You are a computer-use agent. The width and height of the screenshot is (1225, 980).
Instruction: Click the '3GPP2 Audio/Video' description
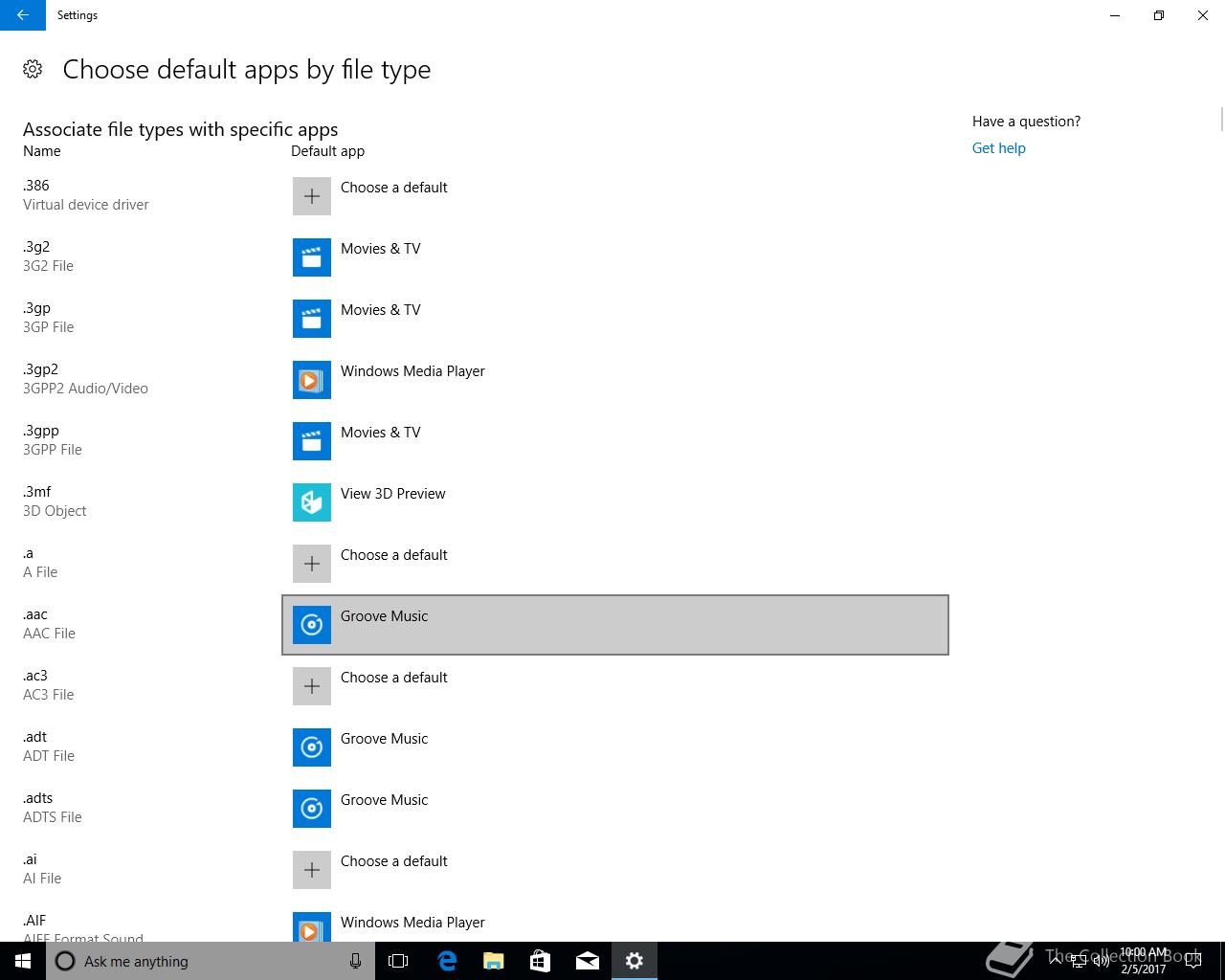tap(86, 389)
